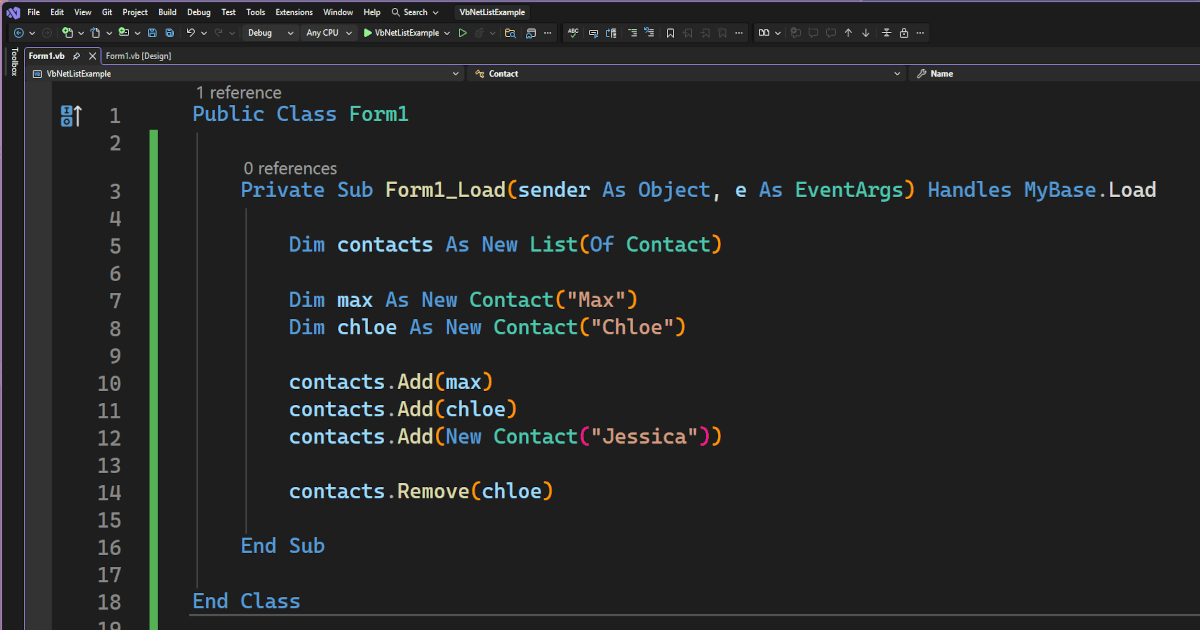Click the inheritance margin icon beside Class Form1

click(69, 115)
